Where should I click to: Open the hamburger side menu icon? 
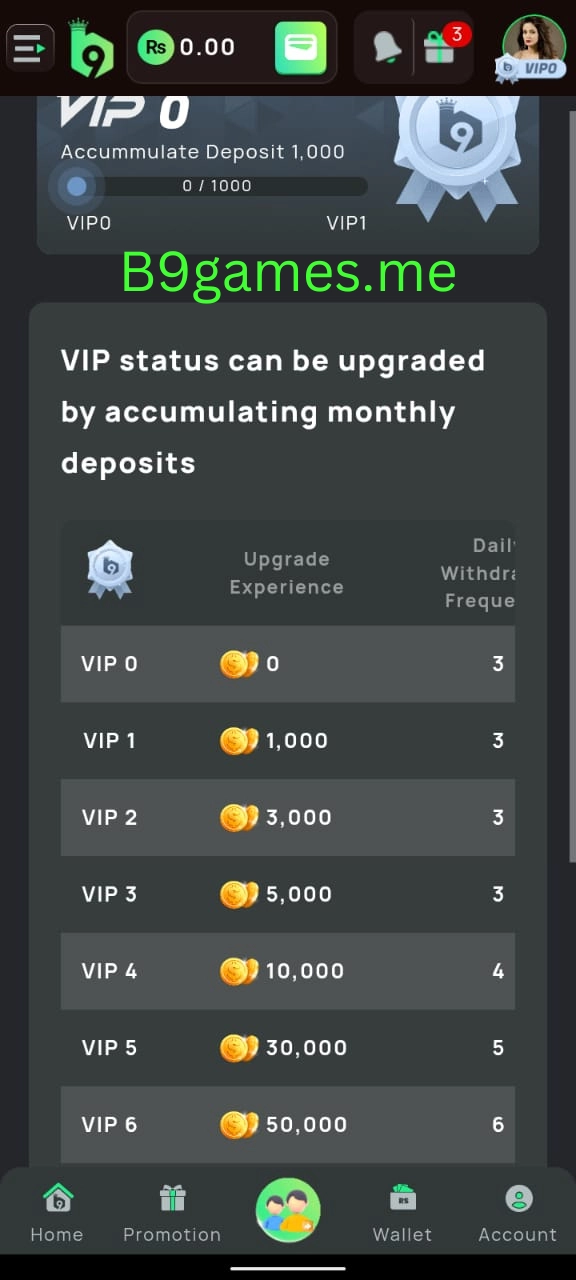point(30,47)
